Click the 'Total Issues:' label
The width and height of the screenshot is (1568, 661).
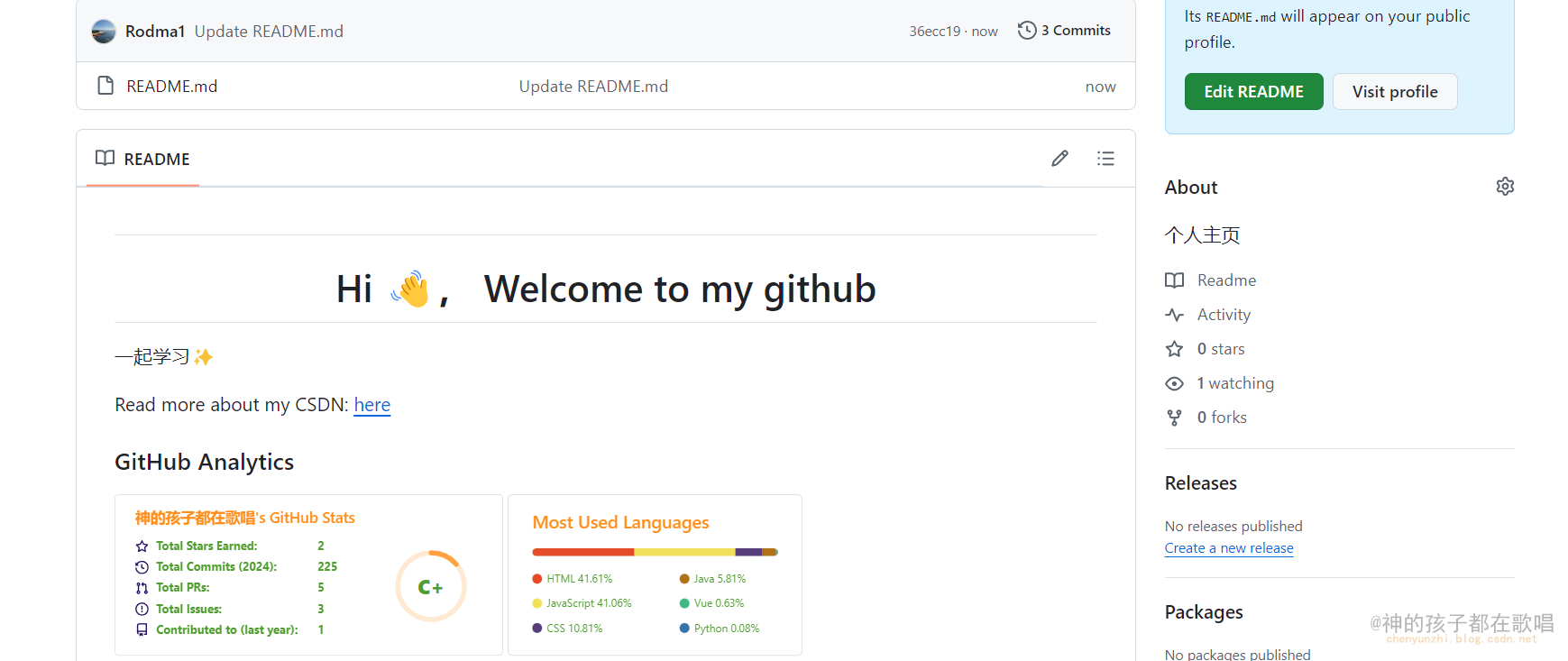tap(189, 610)
